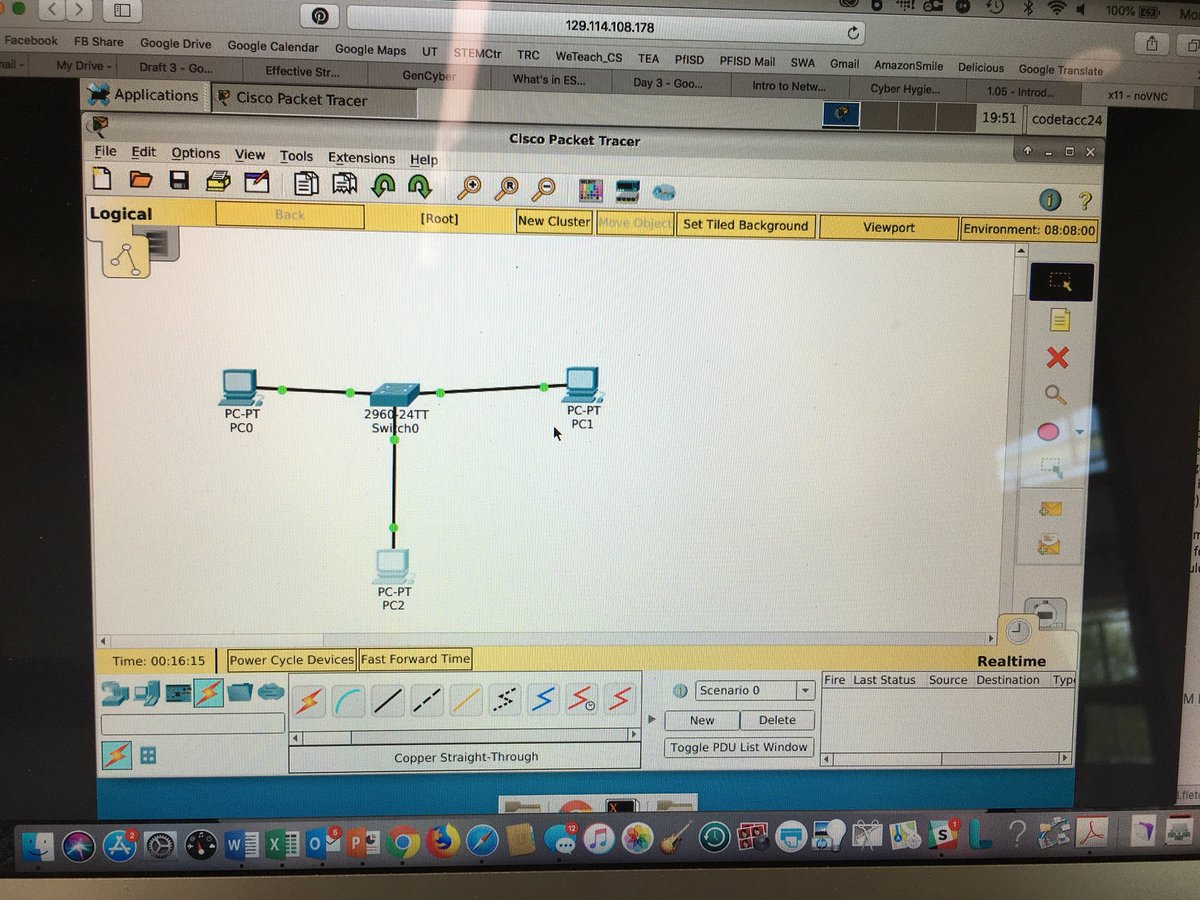This screenshot has width=1200, height=900.
Task: Click the Print icon in toolbar
Action: point(218,182)
